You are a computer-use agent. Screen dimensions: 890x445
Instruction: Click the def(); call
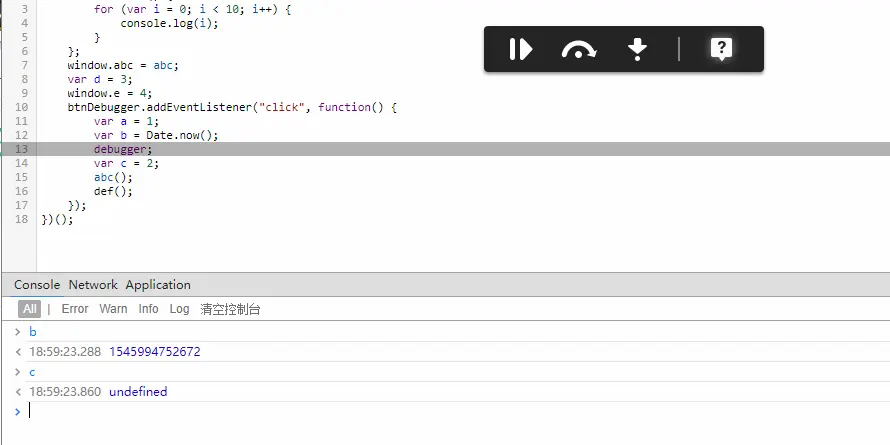coord(113,191)
